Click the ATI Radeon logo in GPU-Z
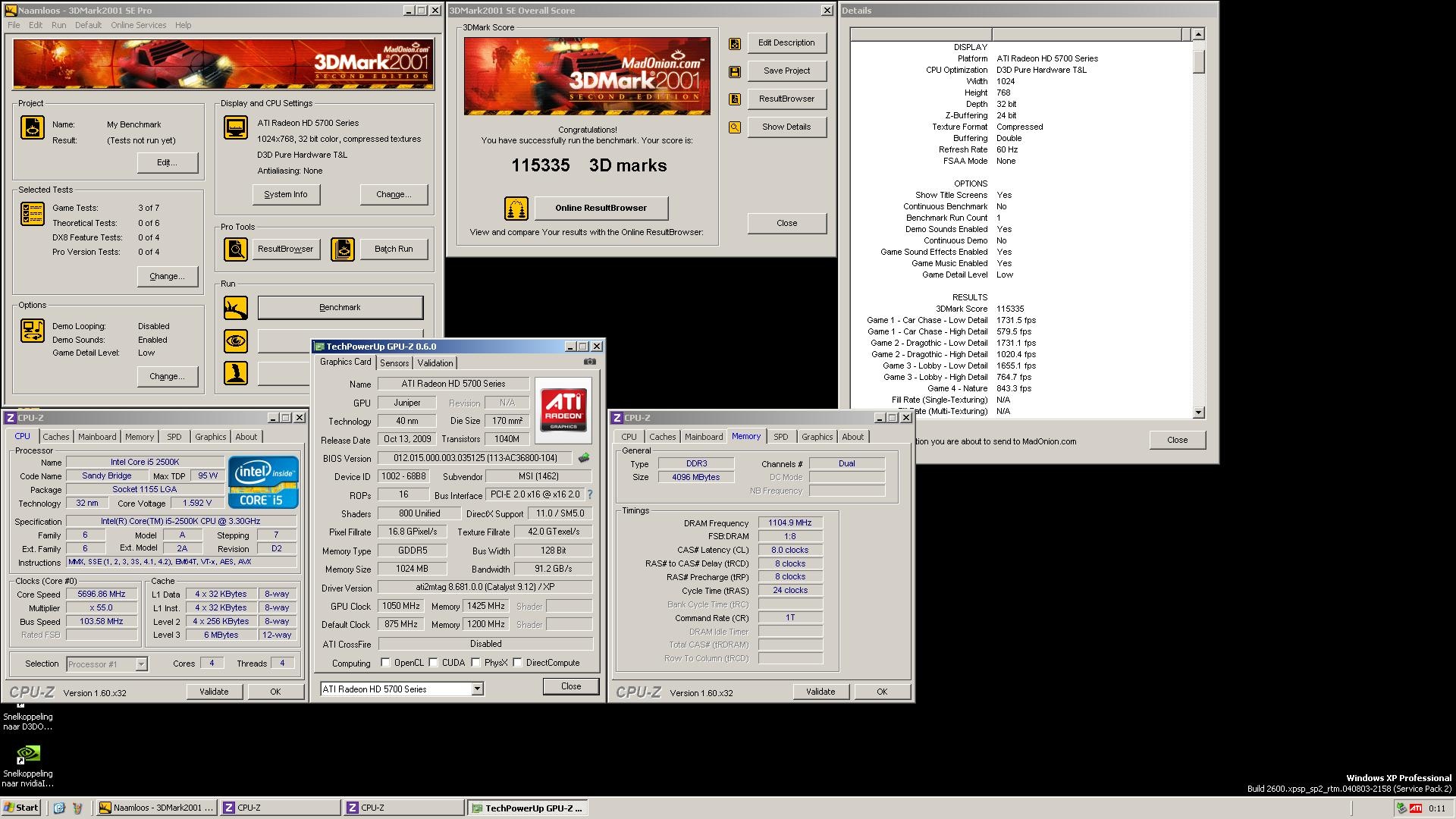The image size is (1456, 819). coord(563,410)
